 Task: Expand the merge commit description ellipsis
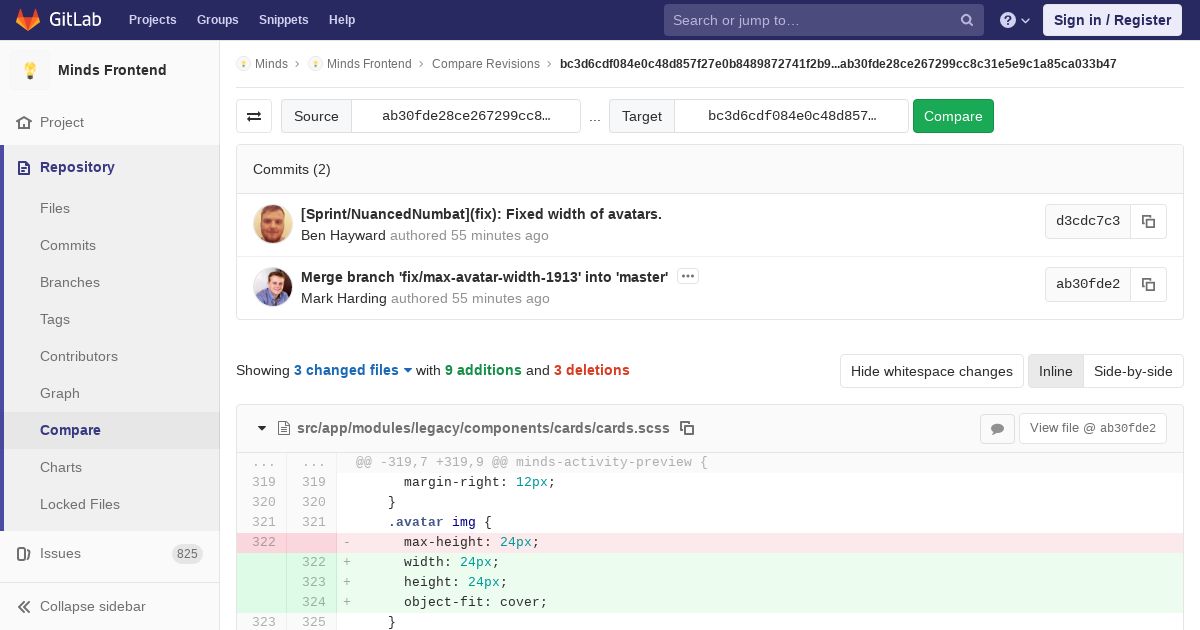click(x=687, y=277)
